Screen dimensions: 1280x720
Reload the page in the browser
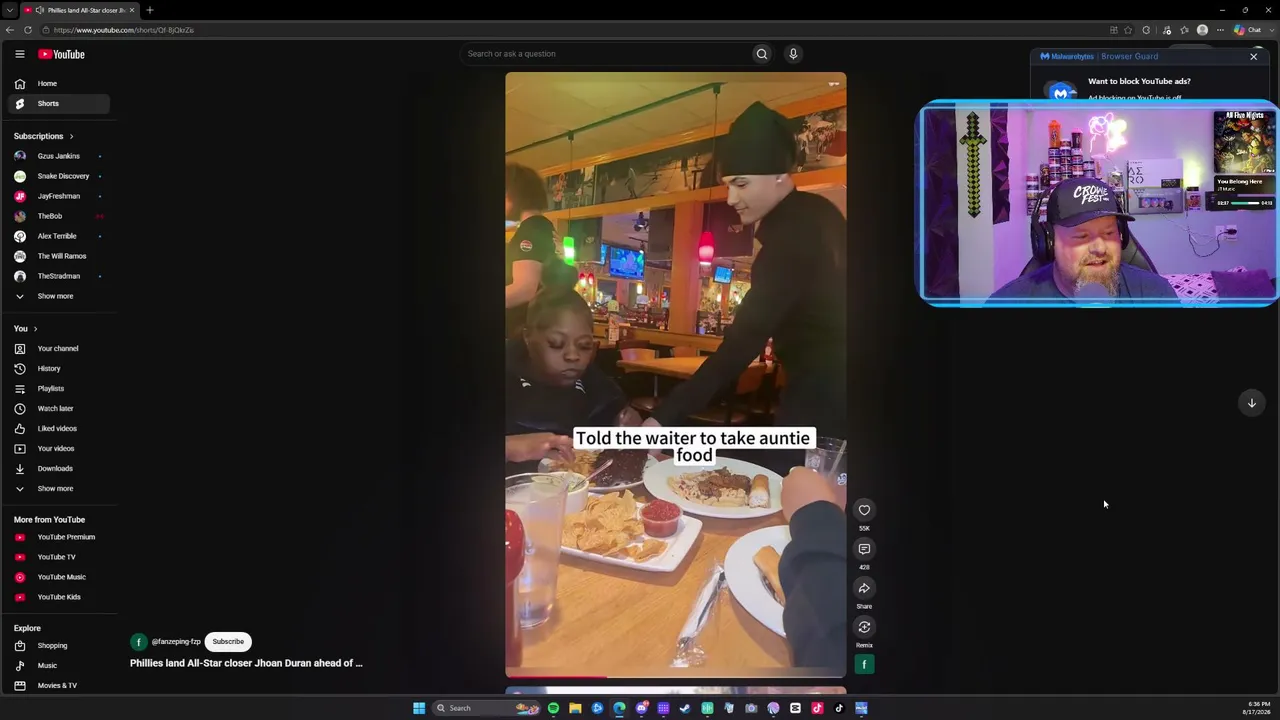pyautogui.click(x=28, y=30)
